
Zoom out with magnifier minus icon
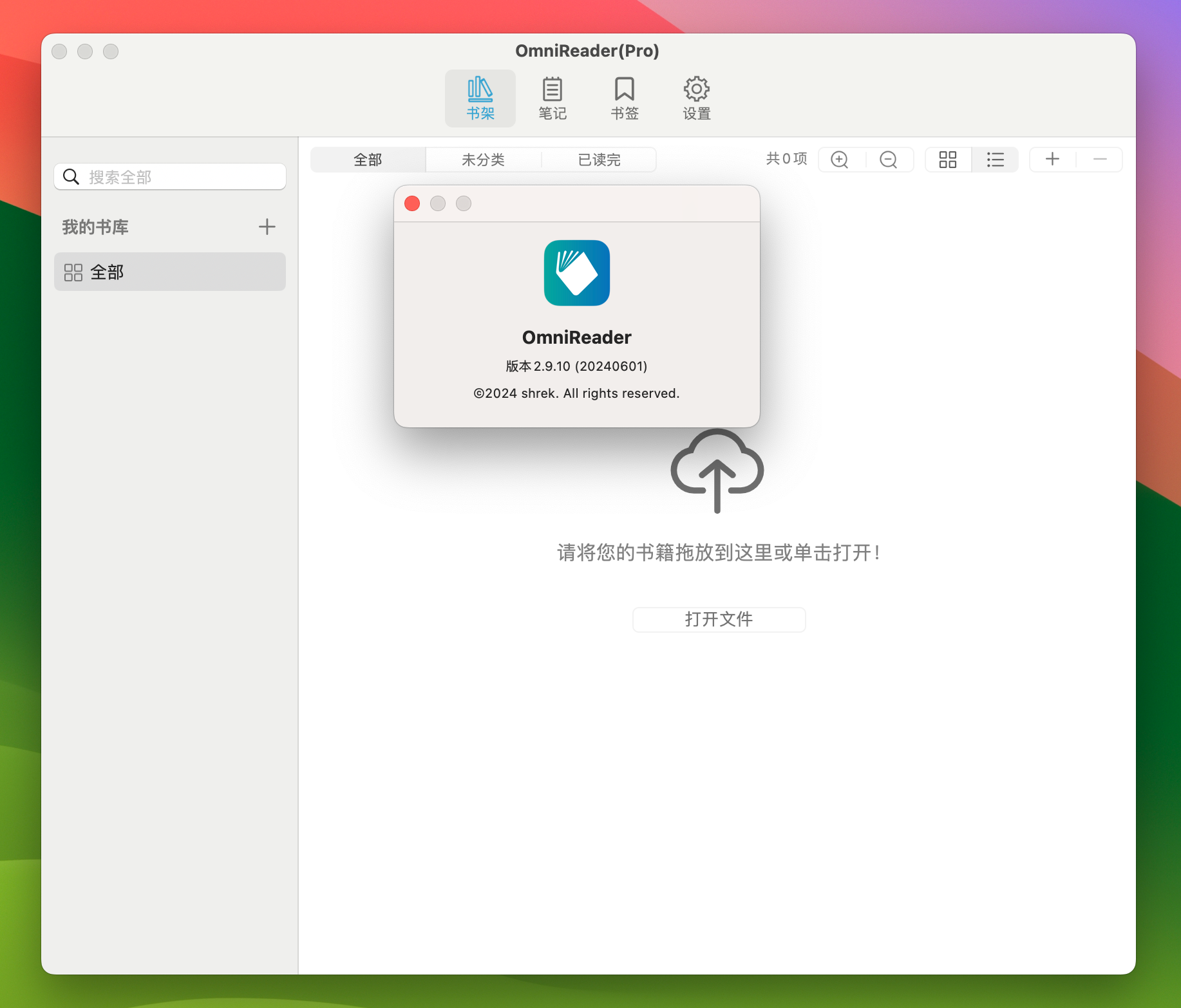point(889,160)
